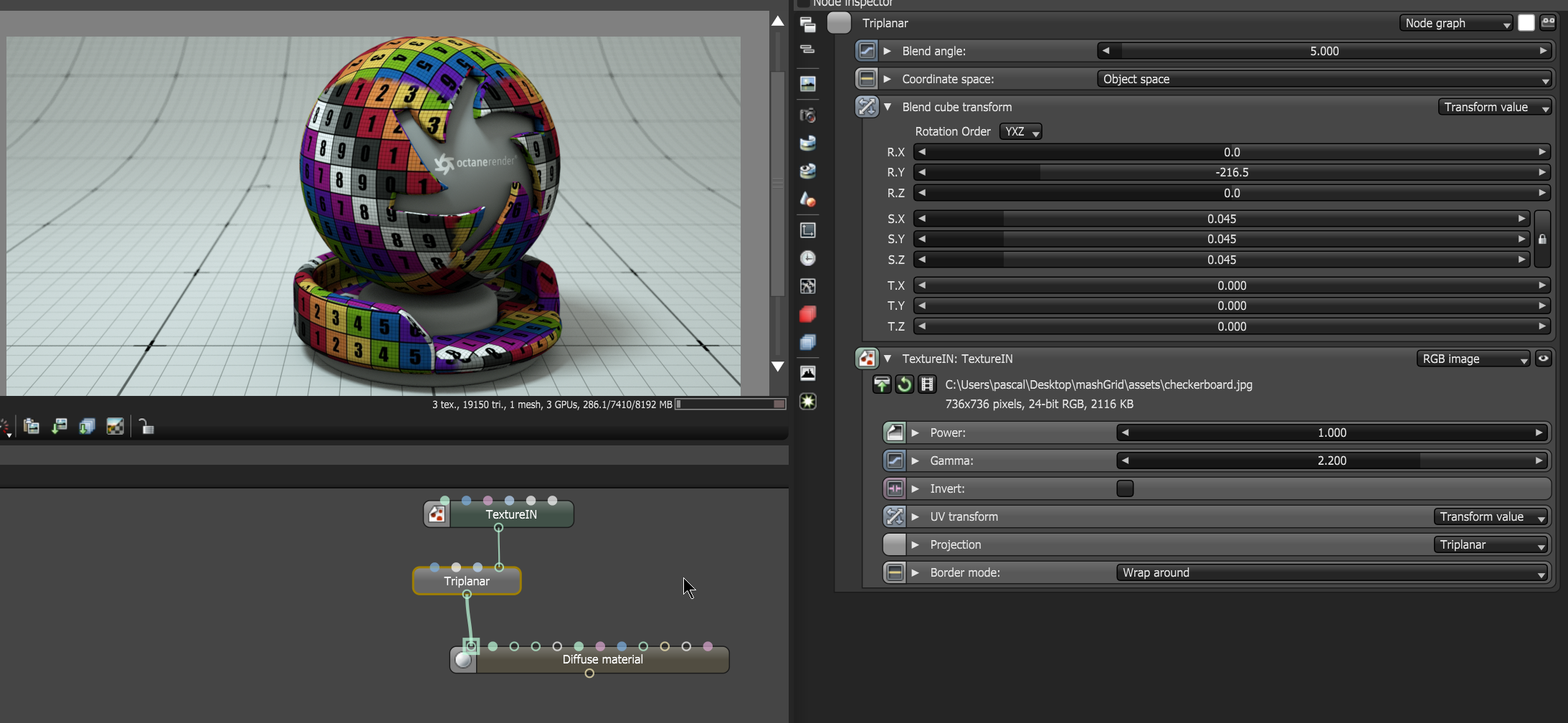Click the copy render to clipboard icon
Image resolution: width=1568 pixels, height=723 pixels.
pos(31,427)
